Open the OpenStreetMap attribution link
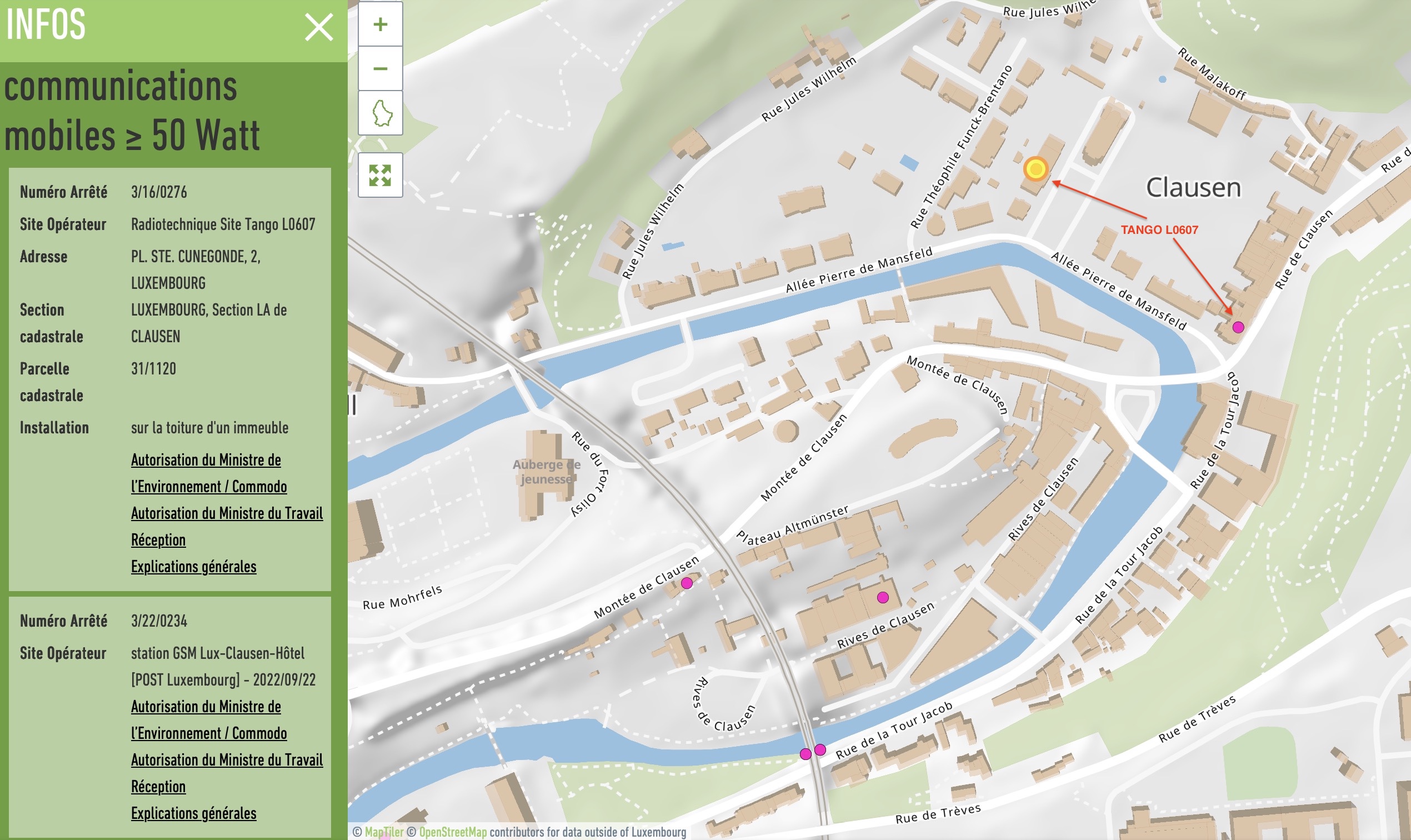Image resolution: width=1411 pixels, height=840 pixels. (452, 832)
